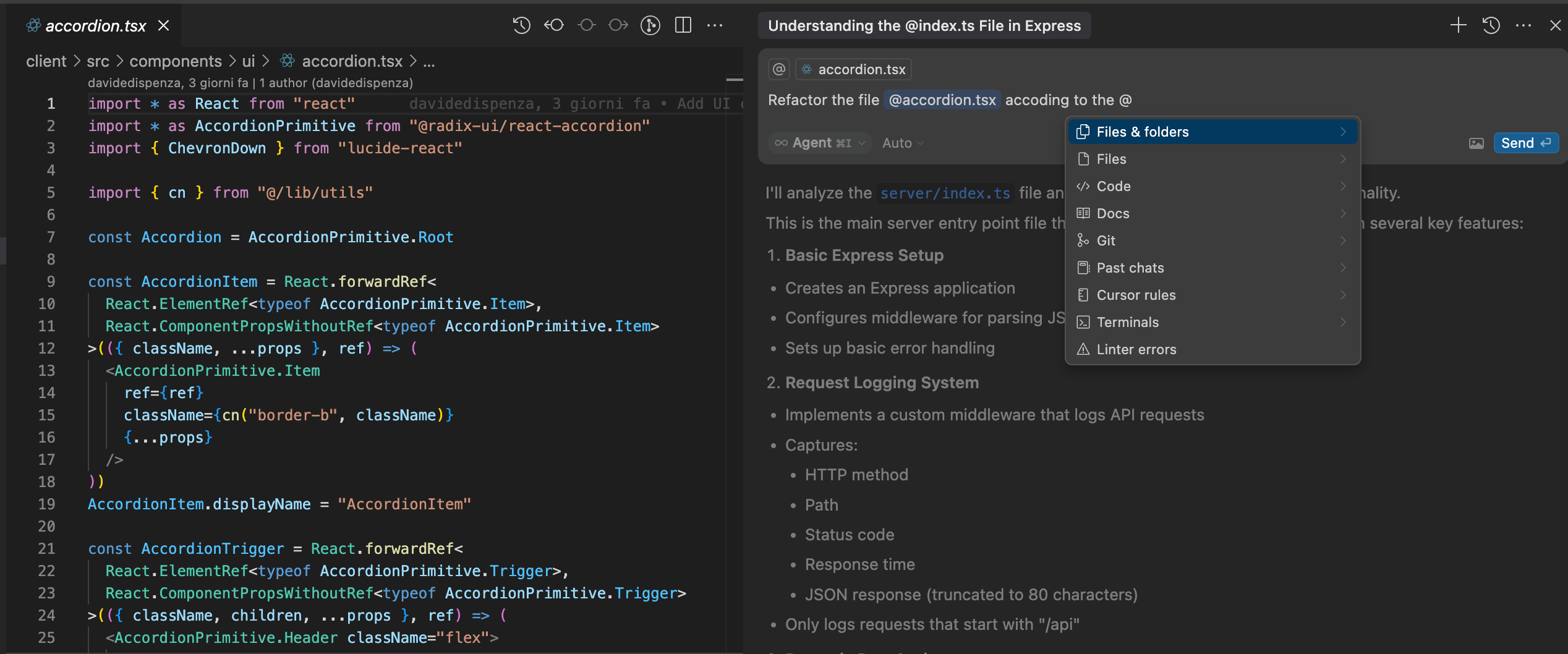Choose Docs in context menu
This screenshot has height=654, width=1568.
[x=1212, y=213]
